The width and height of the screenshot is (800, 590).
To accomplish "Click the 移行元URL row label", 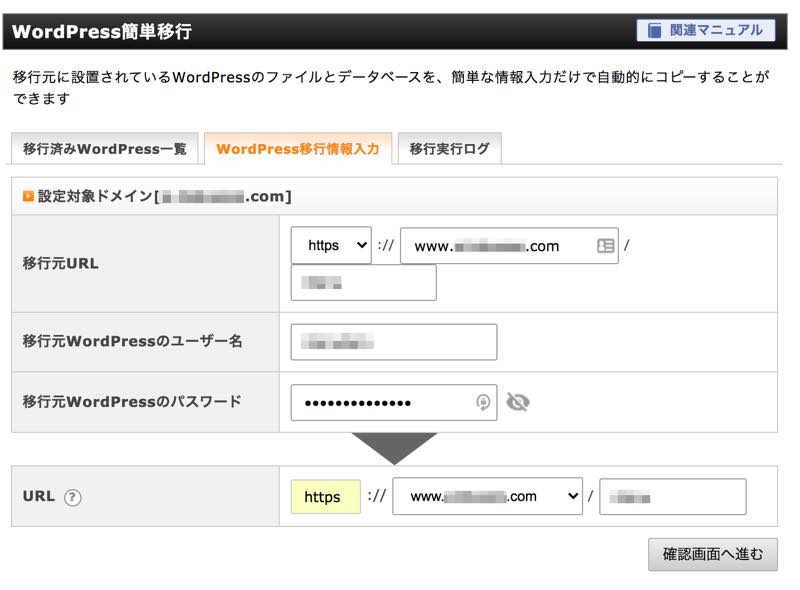I will (x=61, y=264).
